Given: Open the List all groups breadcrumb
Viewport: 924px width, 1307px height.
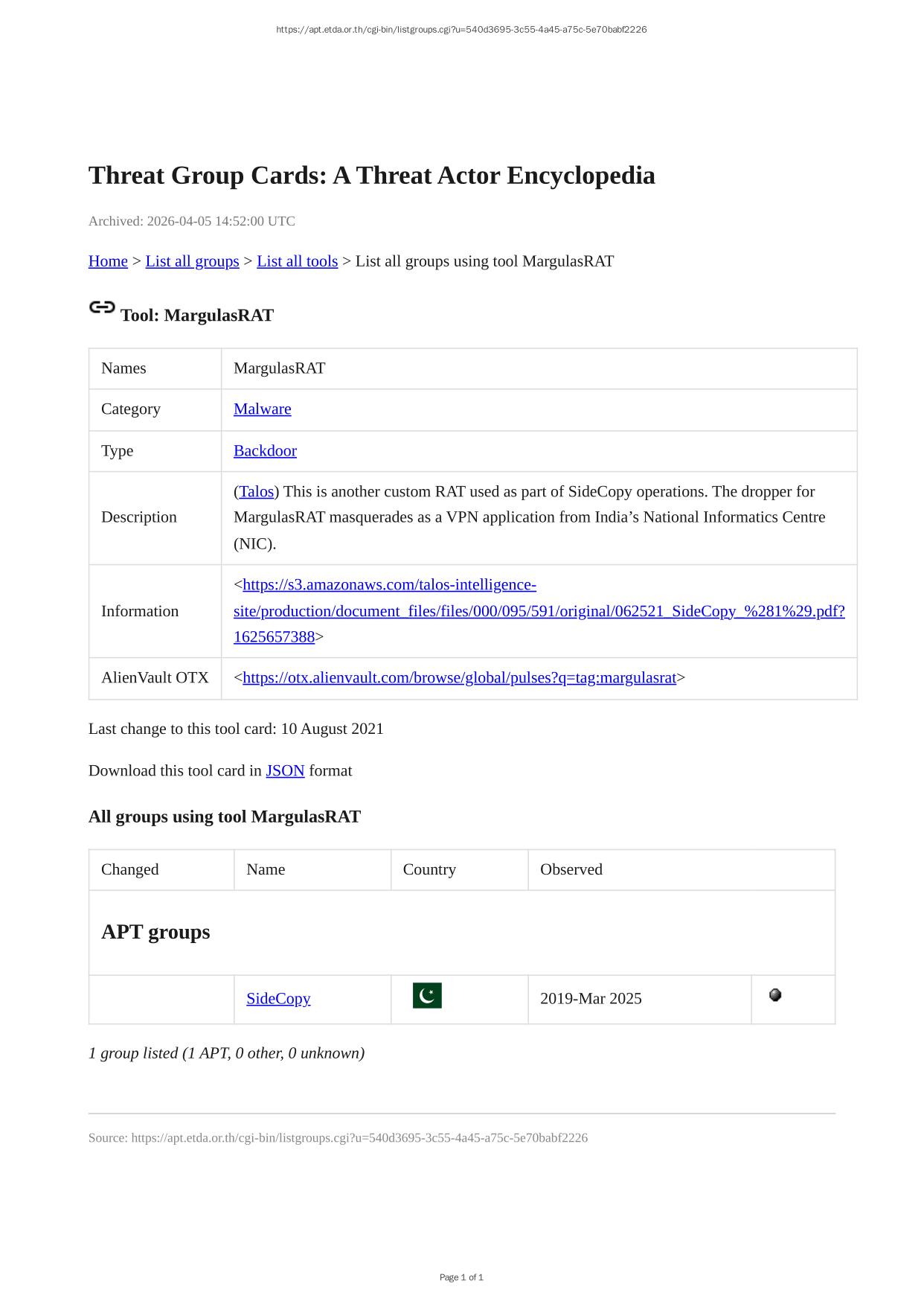Looking at the screenshot, I should click(192, 261).
